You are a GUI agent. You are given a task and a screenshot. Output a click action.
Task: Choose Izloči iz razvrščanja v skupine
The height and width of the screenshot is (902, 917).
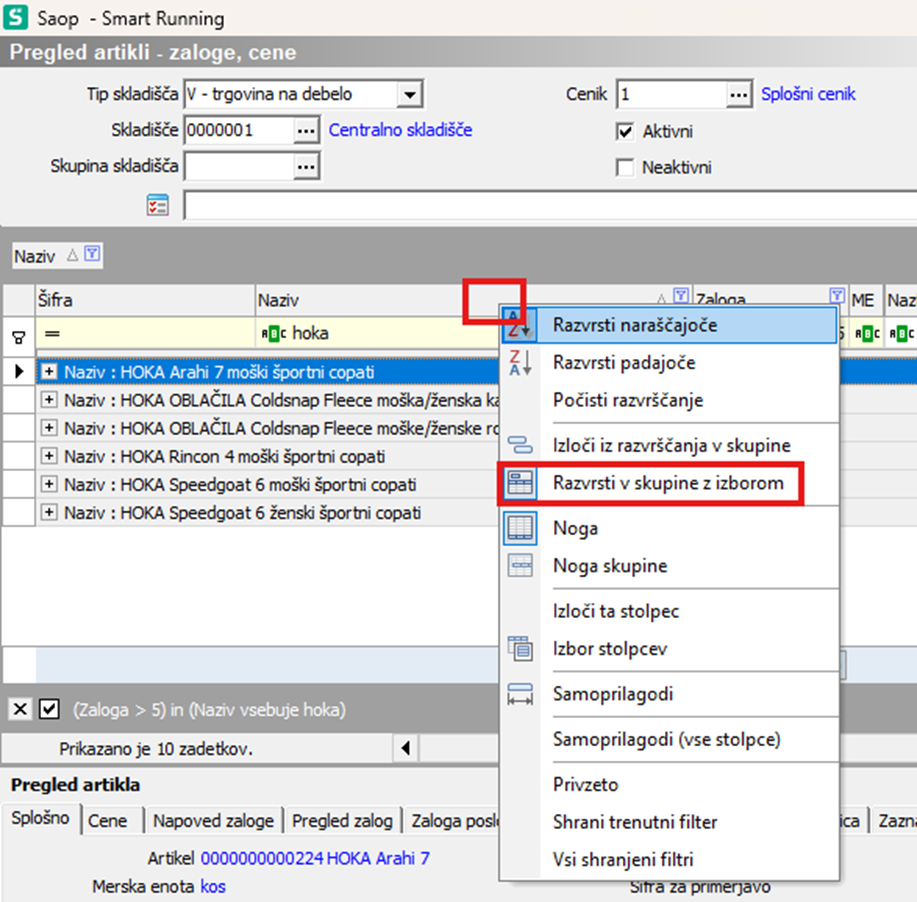[669, 445]
